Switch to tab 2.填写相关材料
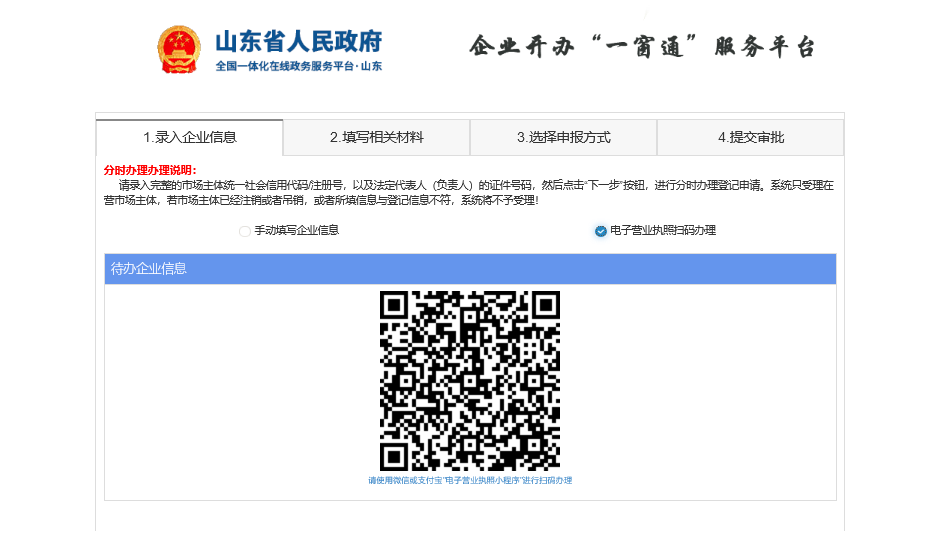This screenshot has height=537, width=951. (377, 137)
